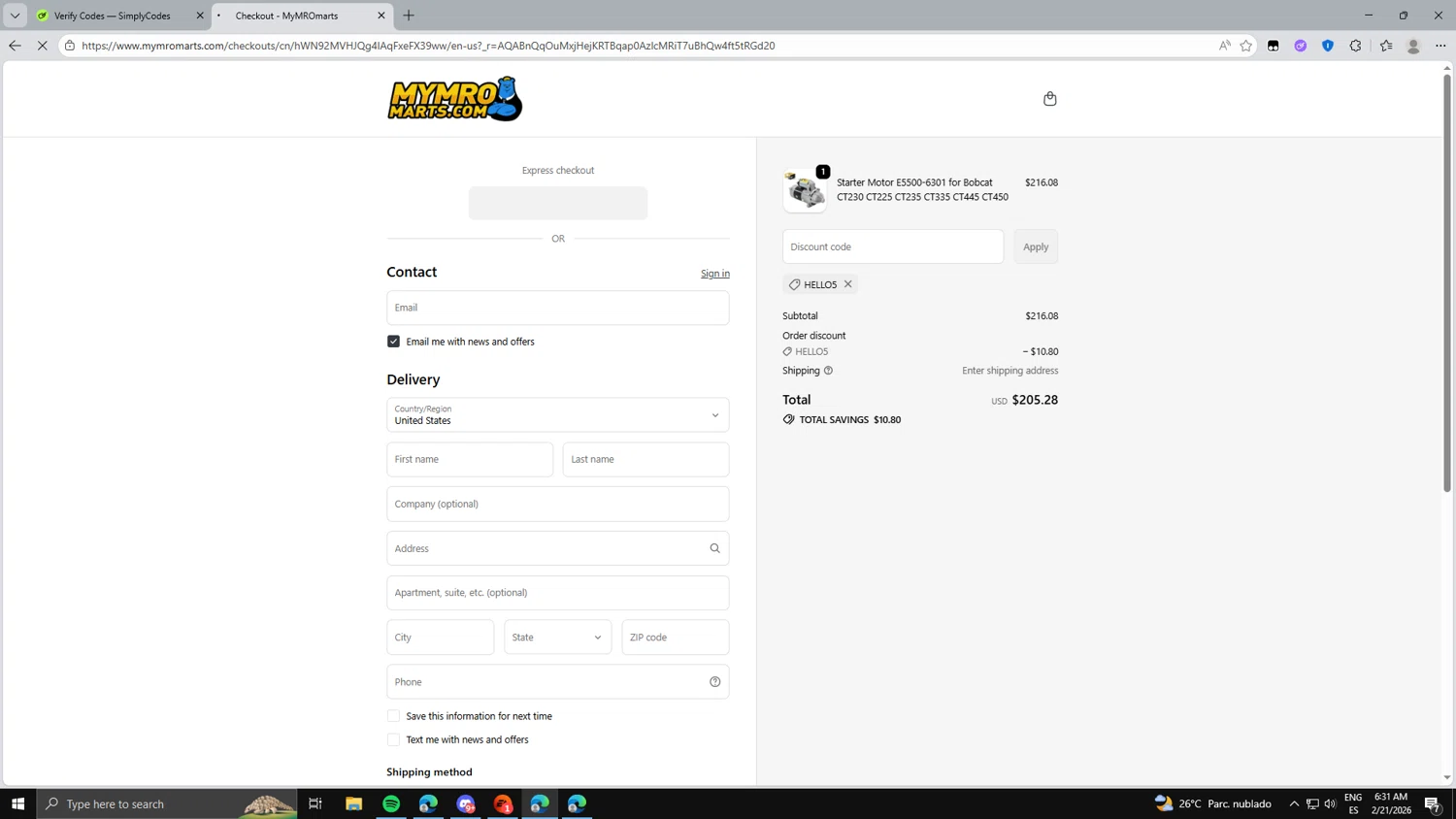Image resolution: width=1456 pixels, height=819 pixels.
Task: Open the tab search dropdown arrow
Action: click(15, 16)
